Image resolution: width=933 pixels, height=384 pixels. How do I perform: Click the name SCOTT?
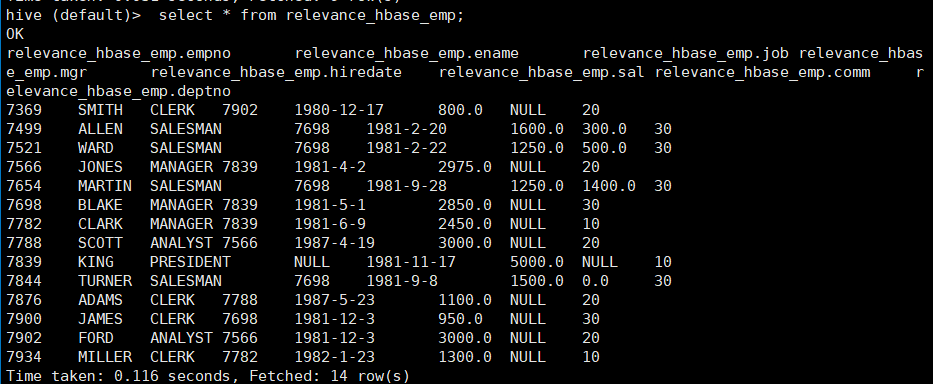(100, 243)
